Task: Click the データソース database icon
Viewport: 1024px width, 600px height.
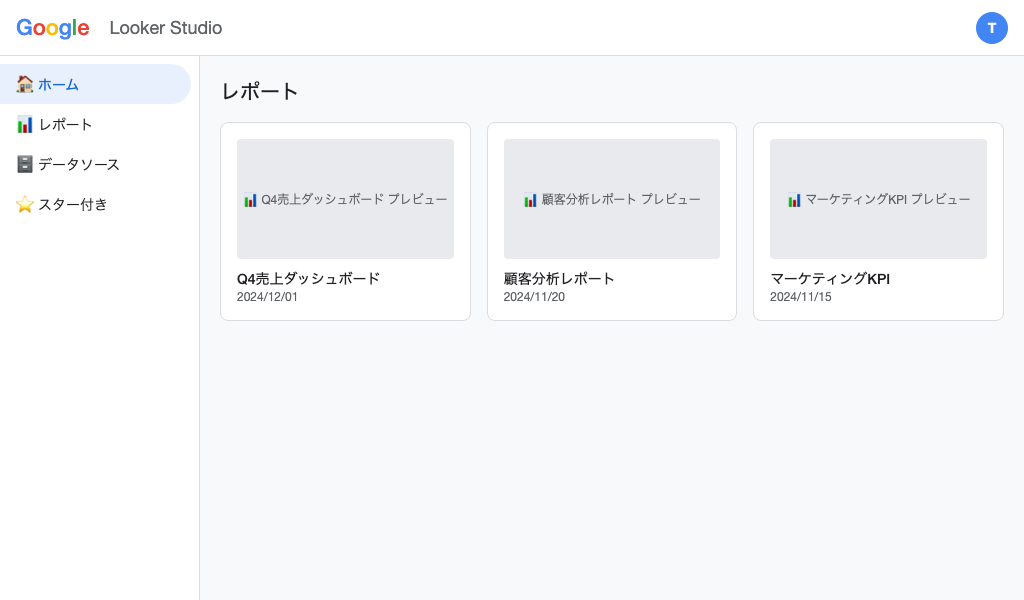Action: pos(25,164)
